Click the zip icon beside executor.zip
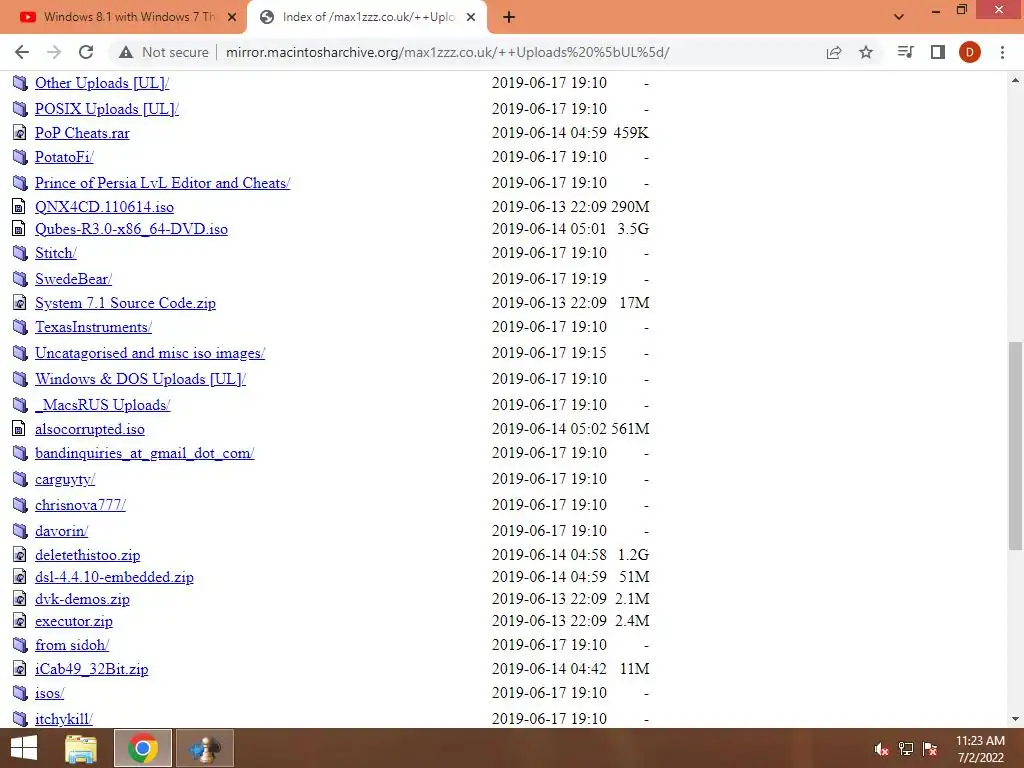 pyautogui.click(x=20, y=621)
